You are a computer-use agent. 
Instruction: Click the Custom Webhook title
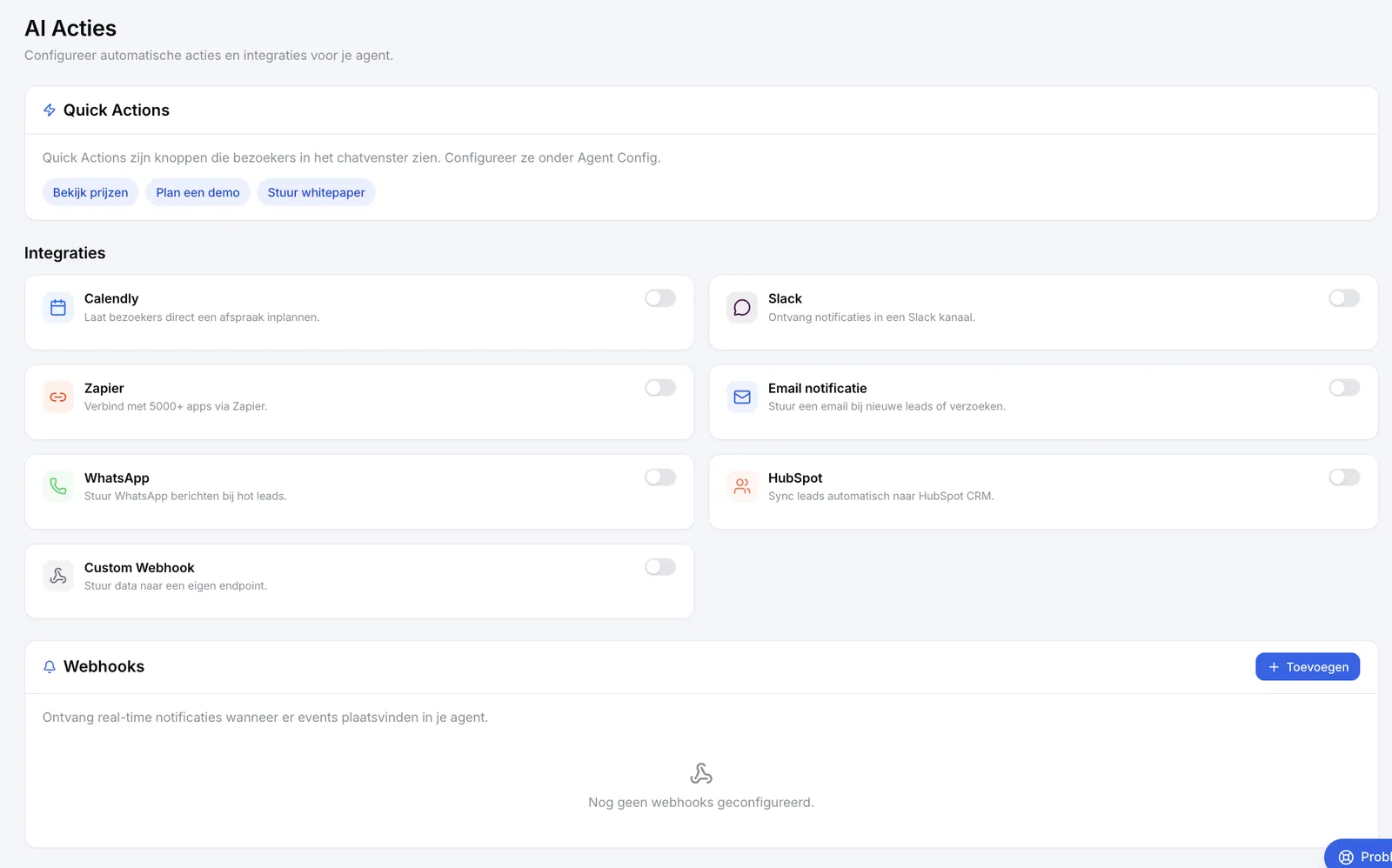139,567
